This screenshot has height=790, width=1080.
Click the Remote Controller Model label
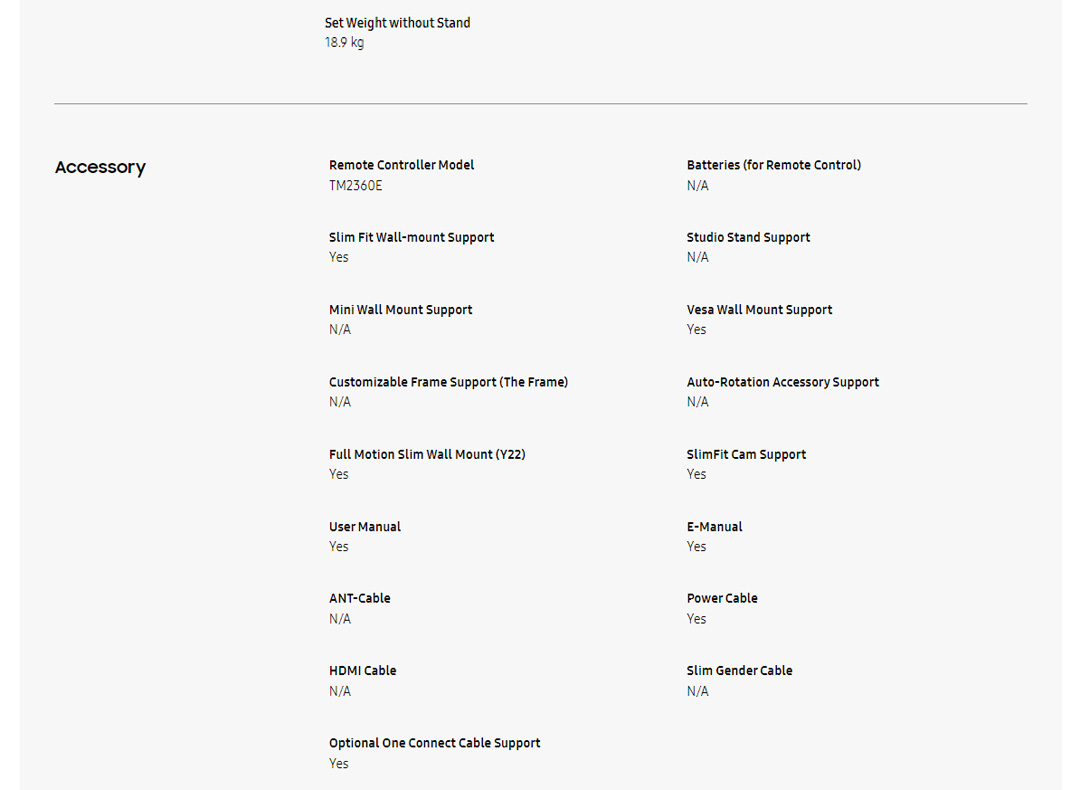(x=401, y=165)
